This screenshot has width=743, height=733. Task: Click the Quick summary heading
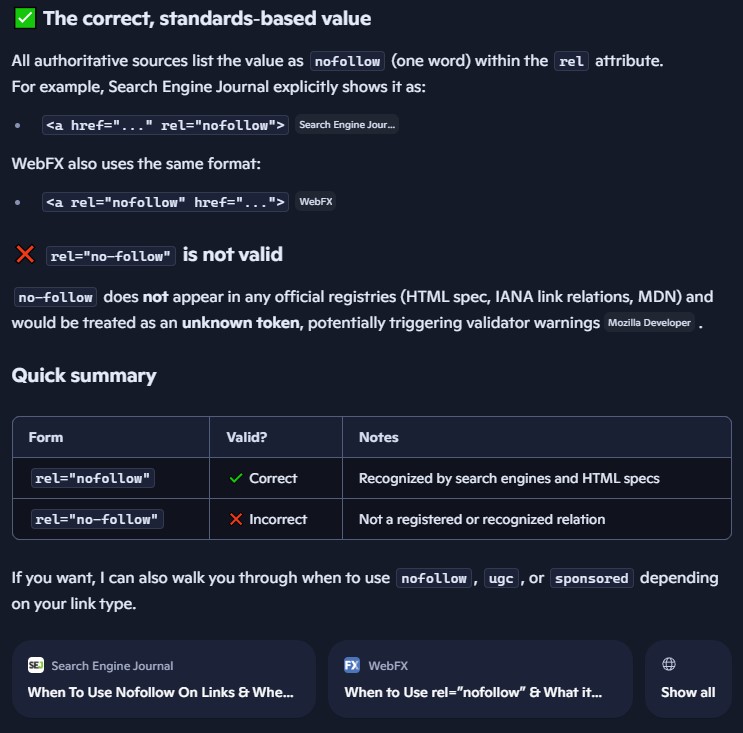click(x=84, y=375)
